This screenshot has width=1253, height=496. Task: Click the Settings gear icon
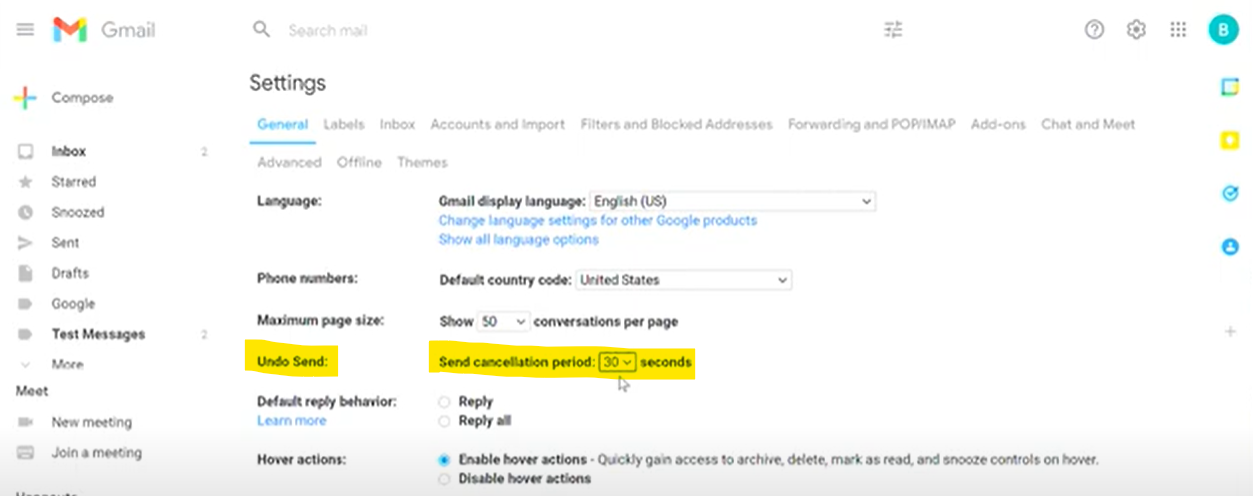pos(1136,30)
